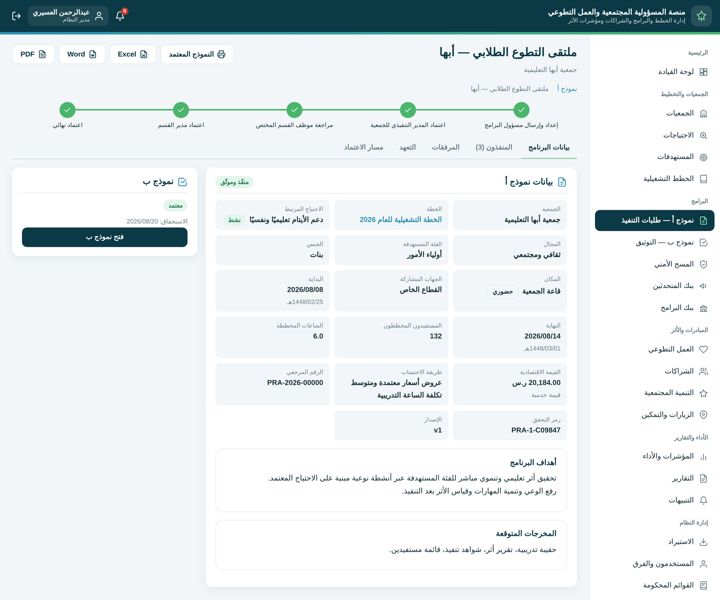Switch to المرفقات tab
The height and width of the screenshot is (600, 720).
pyautogui.click(x=445, y=147)
